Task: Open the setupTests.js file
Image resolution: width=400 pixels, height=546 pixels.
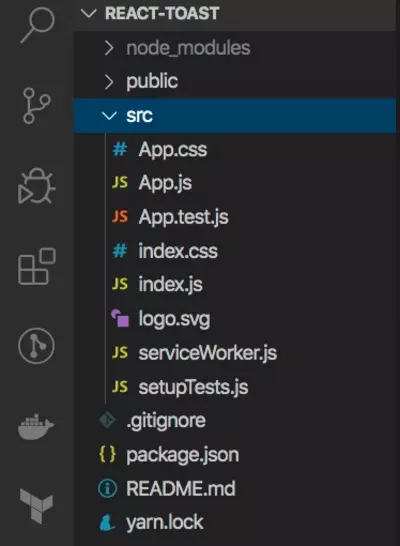Action: point(235,387)
